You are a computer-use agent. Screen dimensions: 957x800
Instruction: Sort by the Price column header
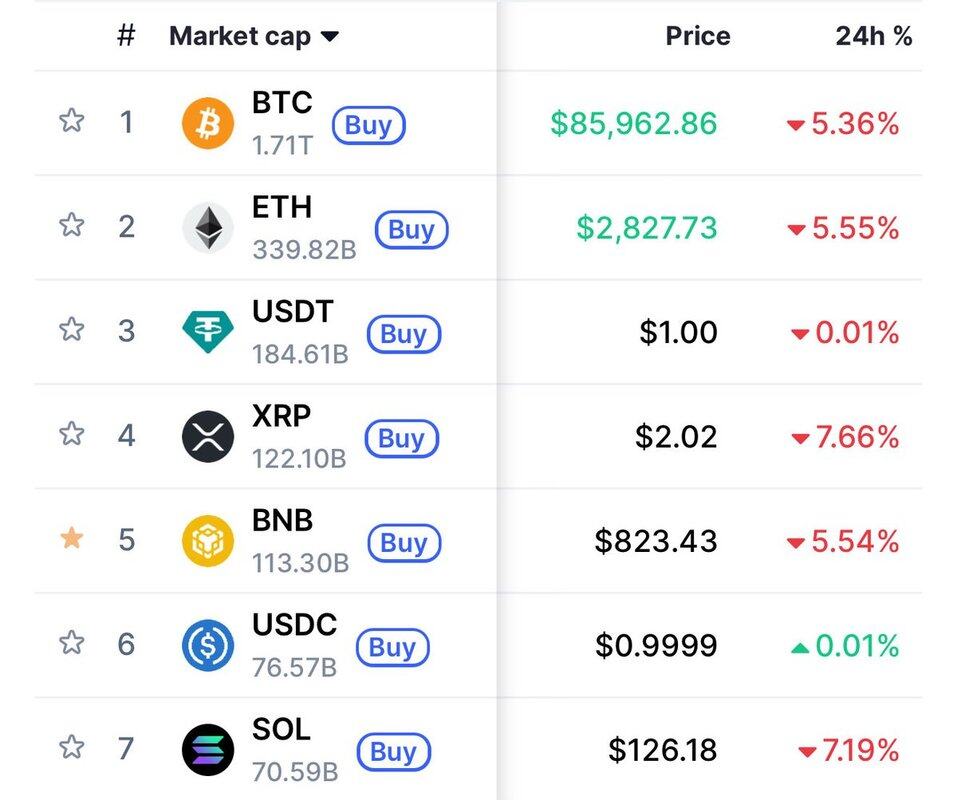click(697, 37)
